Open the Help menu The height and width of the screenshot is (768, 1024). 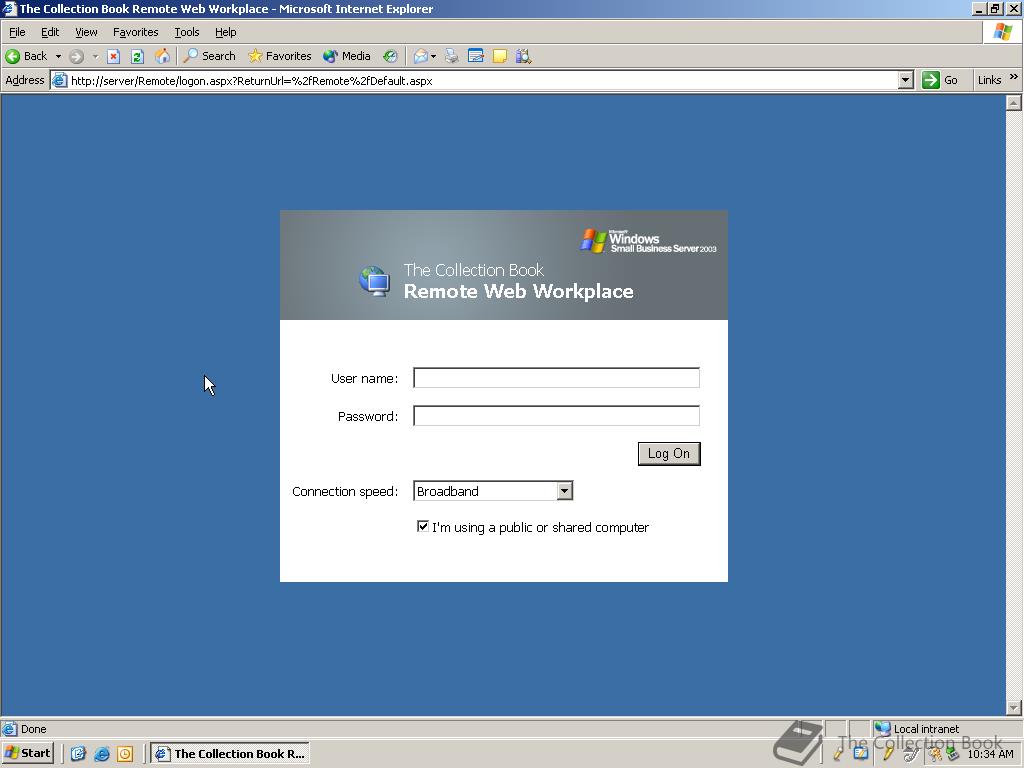click(225, 32)
